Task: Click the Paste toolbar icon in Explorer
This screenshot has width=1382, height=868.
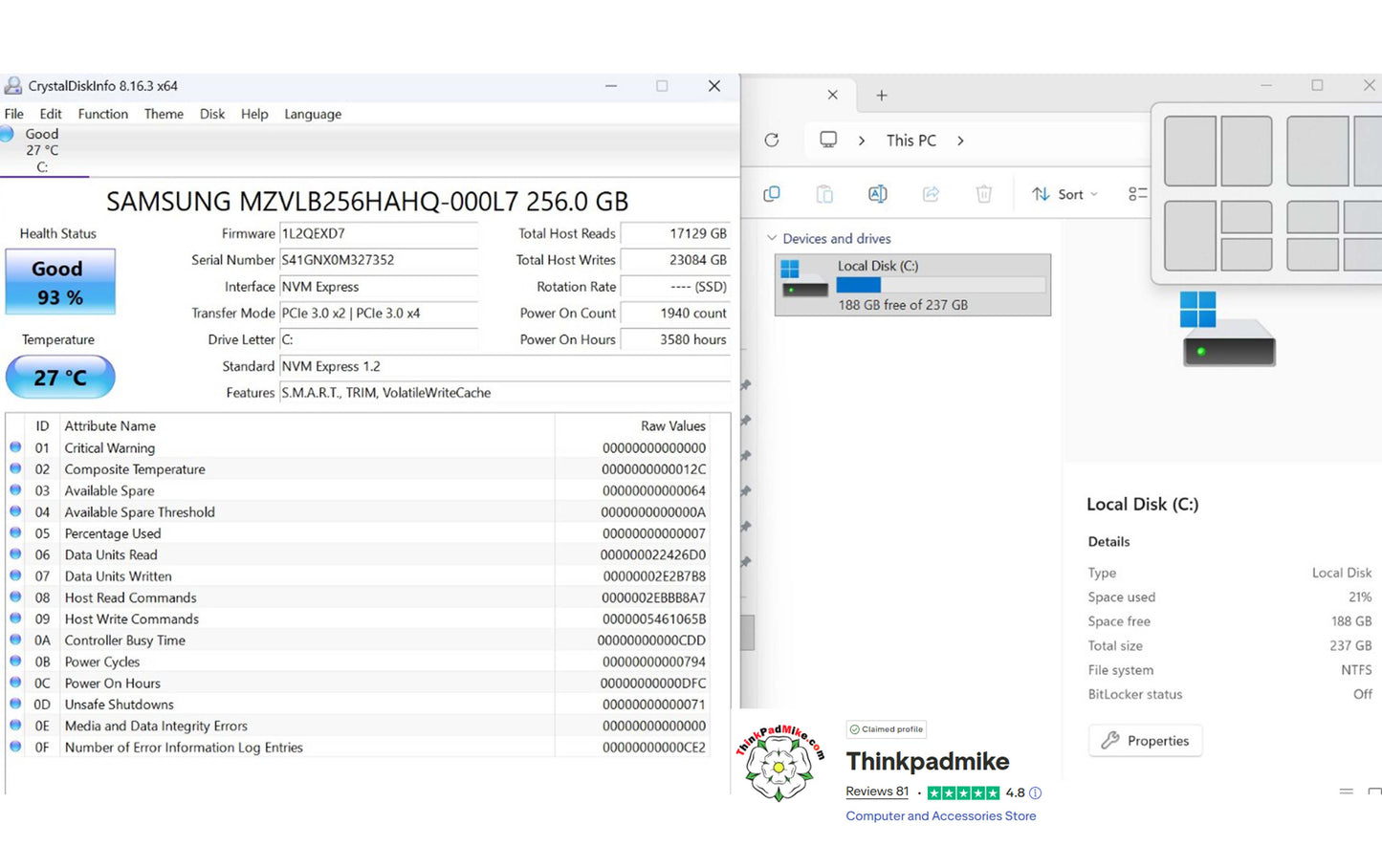Action: pos(824,194)
